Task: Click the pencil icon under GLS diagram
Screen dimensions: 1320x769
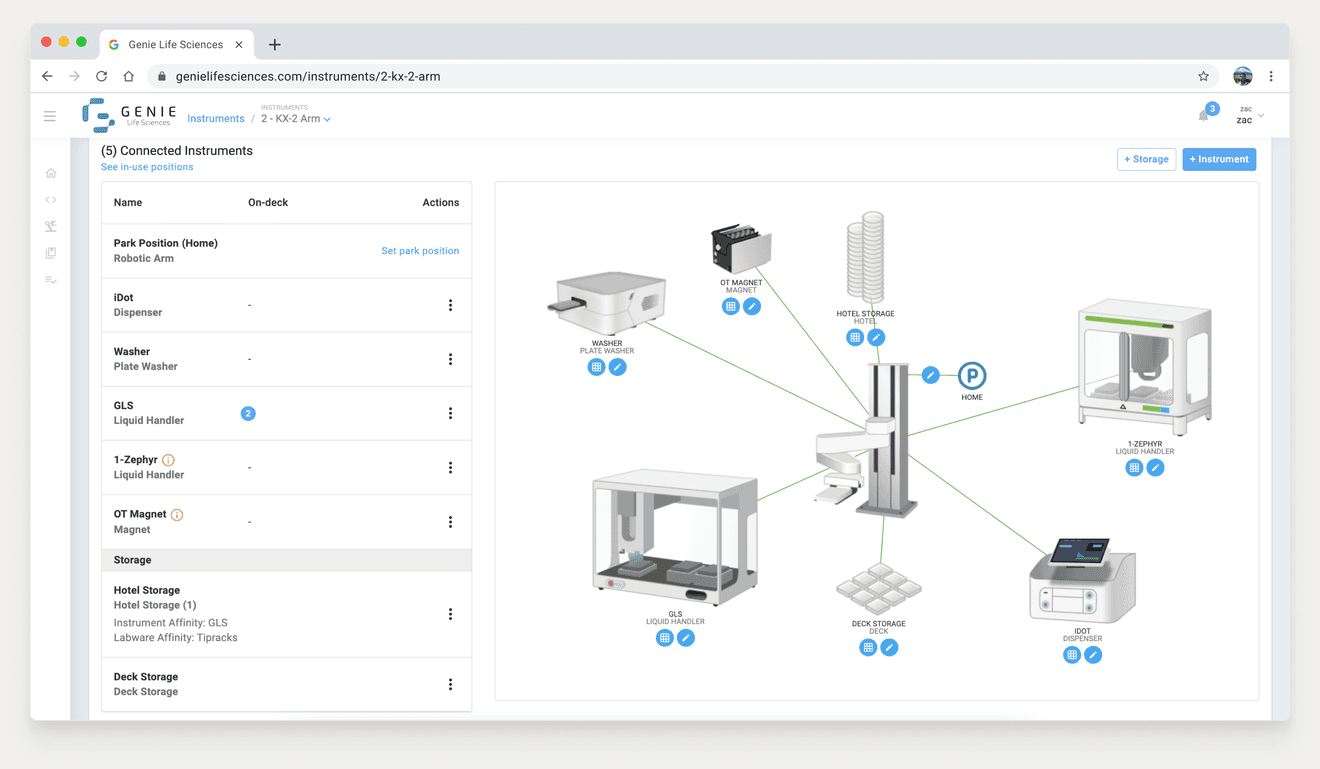Action: pyautogui.click(x=686, y=637)
